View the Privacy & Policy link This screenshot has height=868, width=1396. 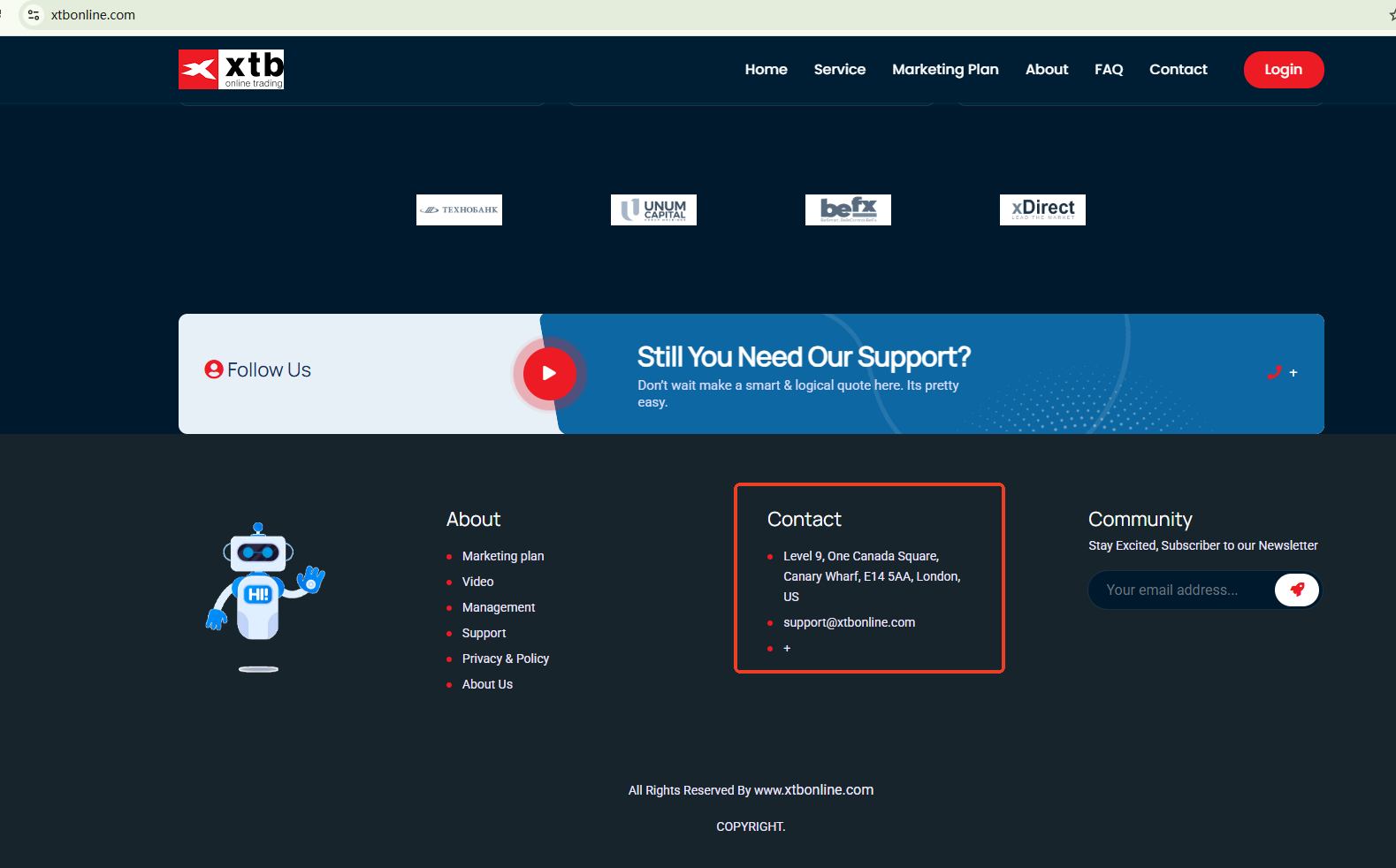tap(506, 659)
